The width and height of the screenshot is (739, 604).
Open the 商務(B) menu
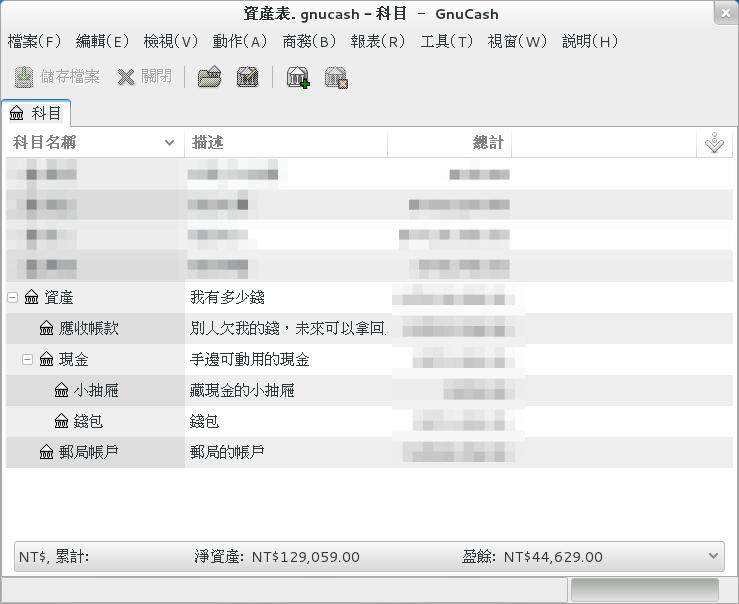(309, 41)
